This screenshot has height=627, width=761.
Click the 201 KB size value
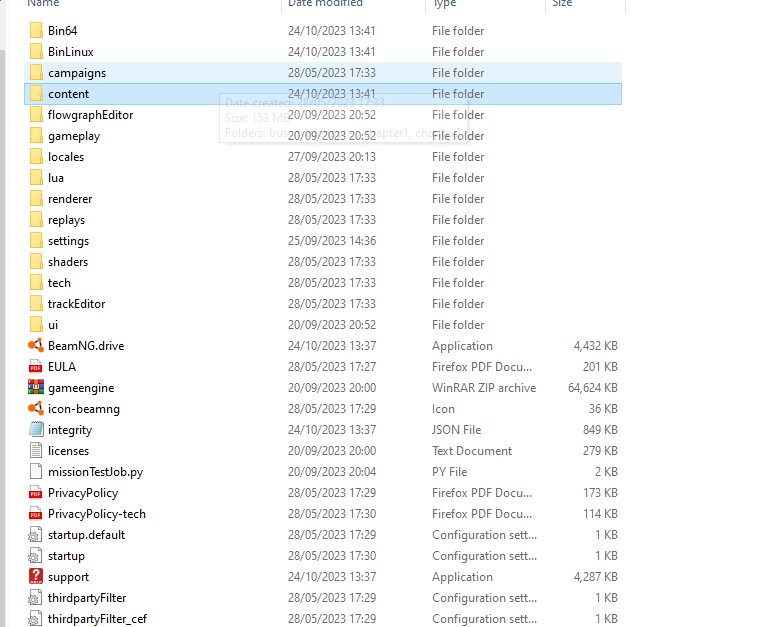click(x=600, y=367)
